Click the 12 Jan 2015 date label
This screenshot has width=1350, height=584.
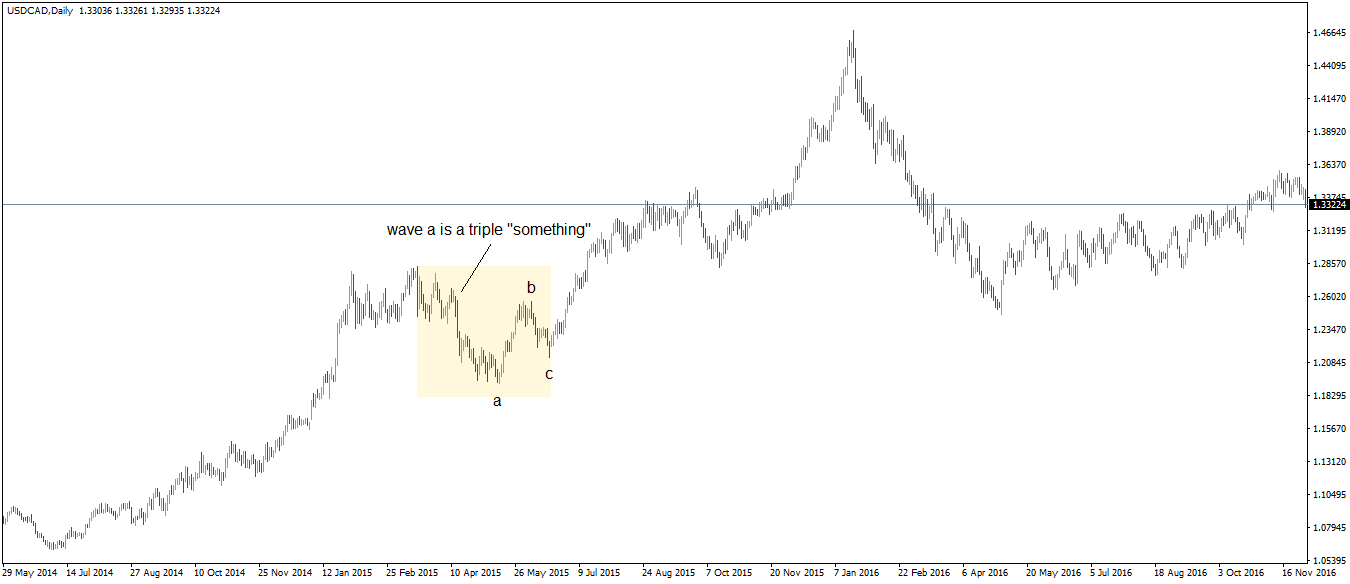349,574
